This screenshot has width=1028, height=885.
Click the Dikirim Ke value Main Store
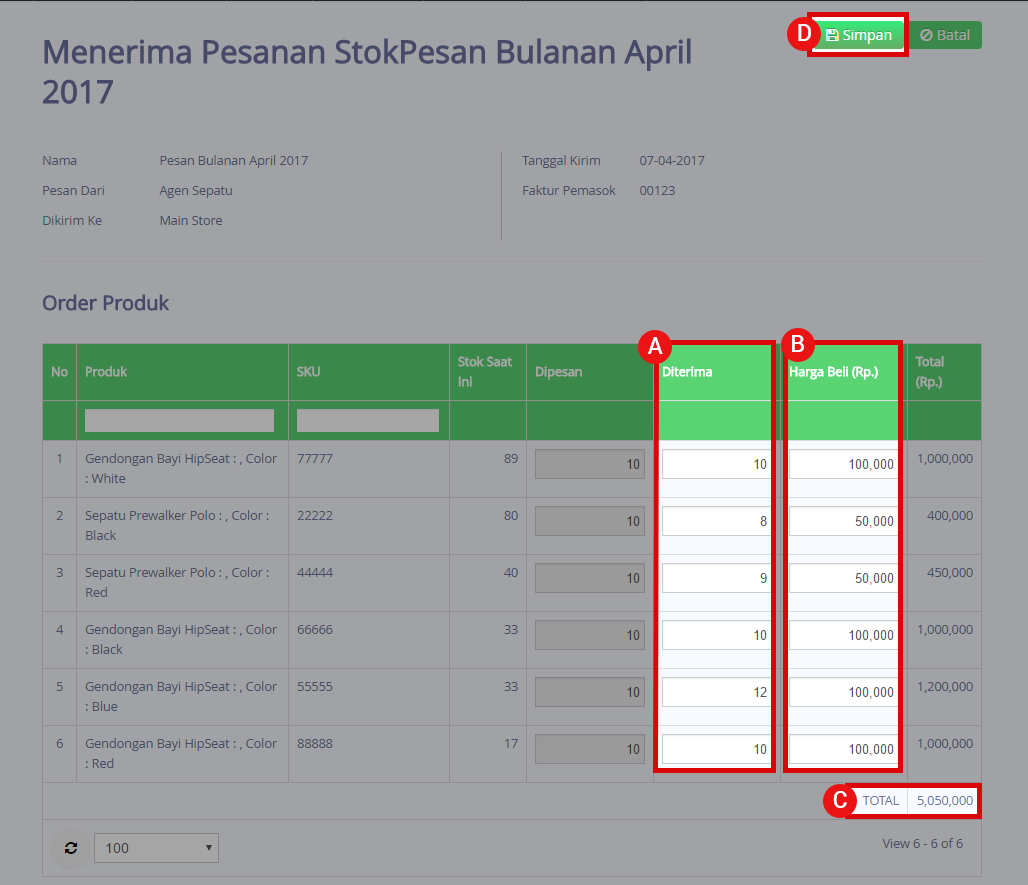point(191,220)
